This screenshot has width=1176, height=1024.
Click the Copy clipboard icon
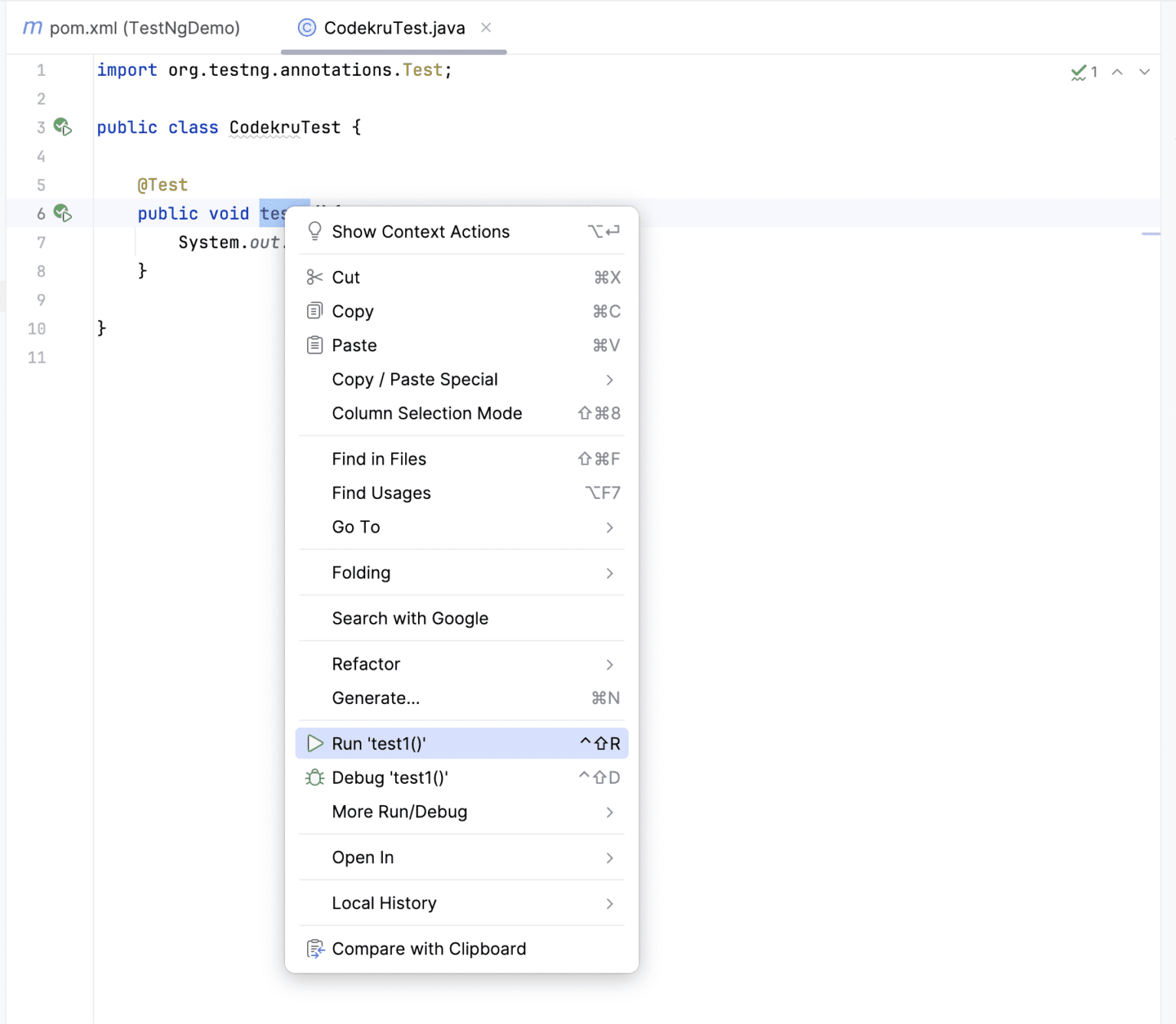(314, 311)
